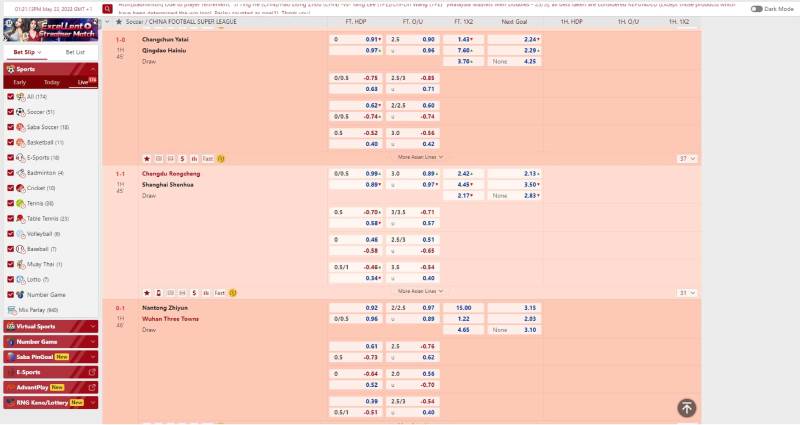The width and height of the screenshot is (800, 425).
Task: Star the Changchun Yatai match as favorite
Action: [x=147, y=158]
